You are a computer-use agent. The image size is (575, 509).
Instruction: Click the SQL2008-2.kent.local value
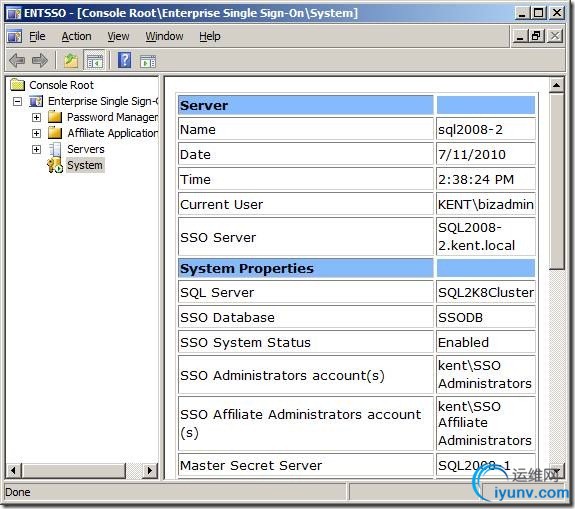(477, 237)
